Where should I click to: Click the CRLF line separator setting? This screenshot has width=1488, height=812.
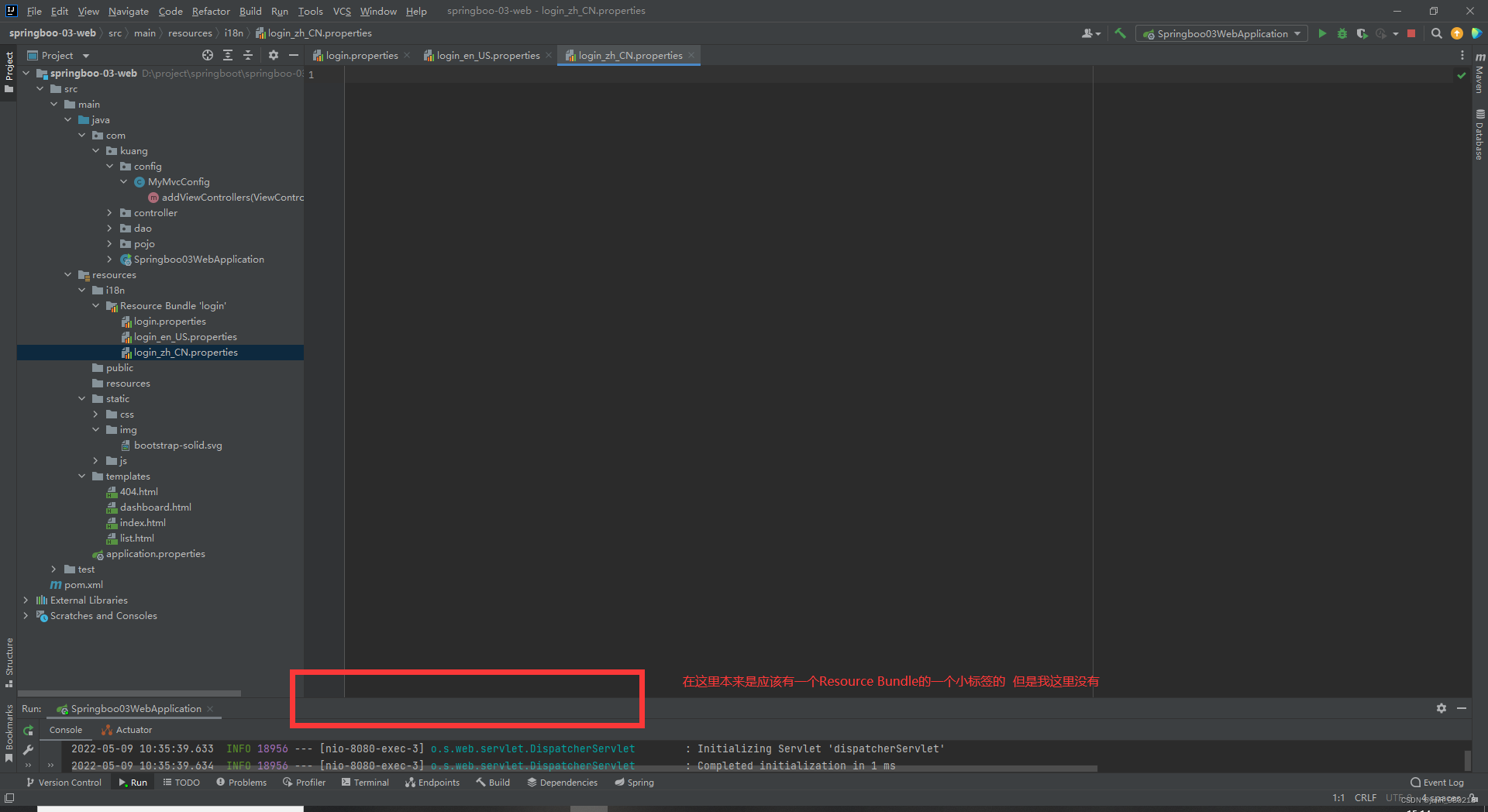(x=1365, y=798)
